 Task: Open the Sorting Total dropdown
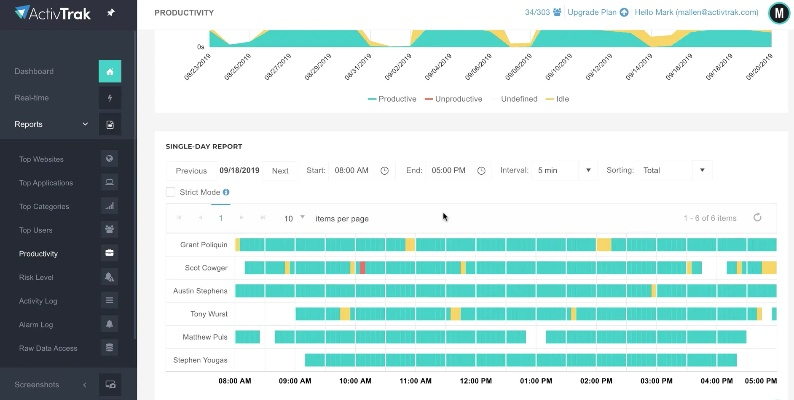[701, 170]
